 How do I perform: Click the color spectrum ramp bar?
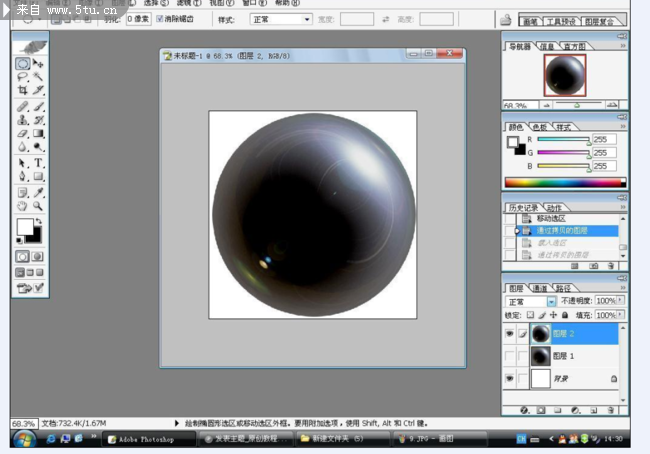click(565, 183)
